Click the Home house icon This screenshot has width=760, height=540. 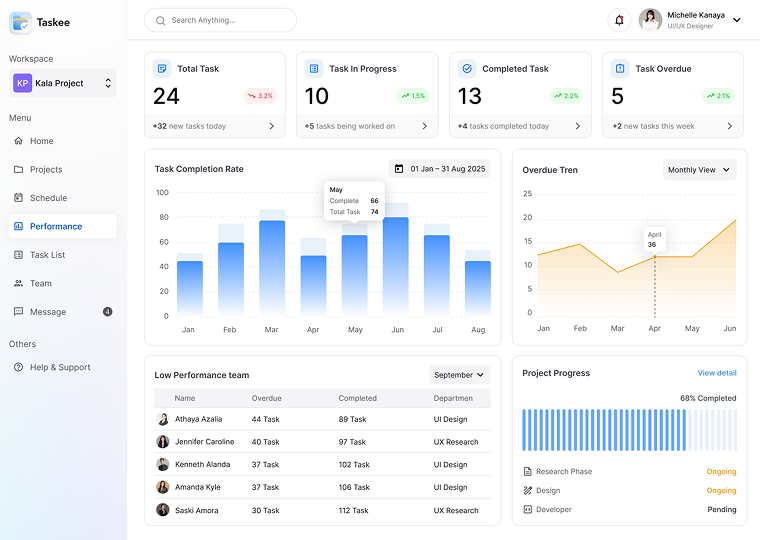[18, 141]
